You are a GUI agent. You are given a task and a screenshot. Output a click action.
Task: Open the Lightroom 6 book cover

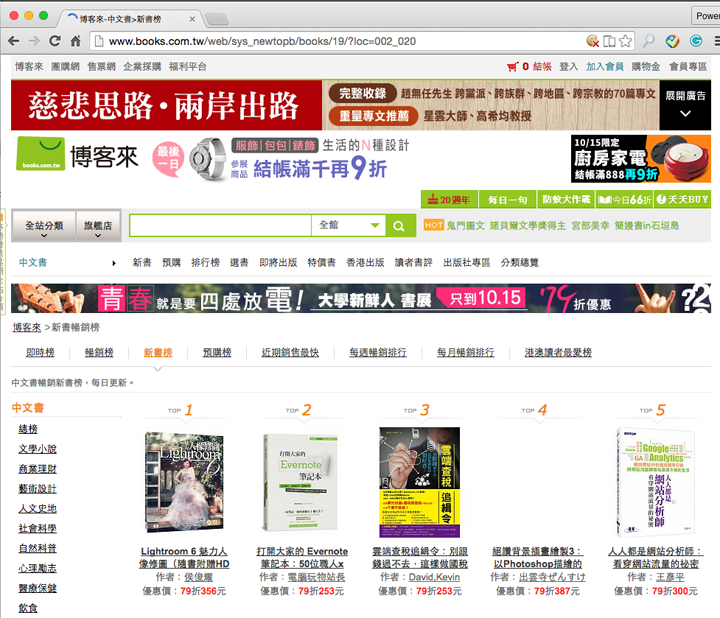(x=184, y=482)
